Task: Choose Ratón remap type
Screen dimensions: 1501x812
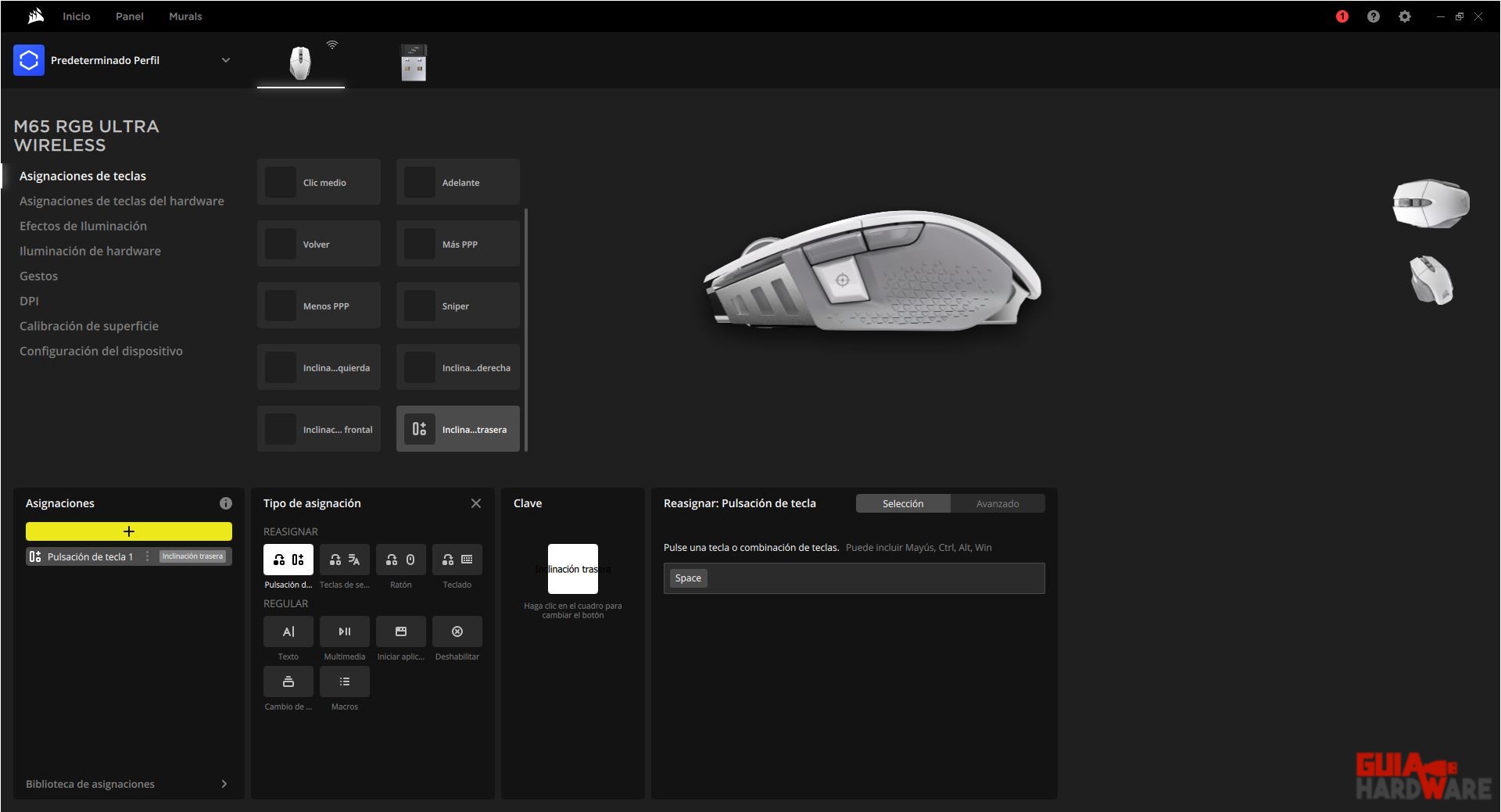Action: (x=401, y=560)
